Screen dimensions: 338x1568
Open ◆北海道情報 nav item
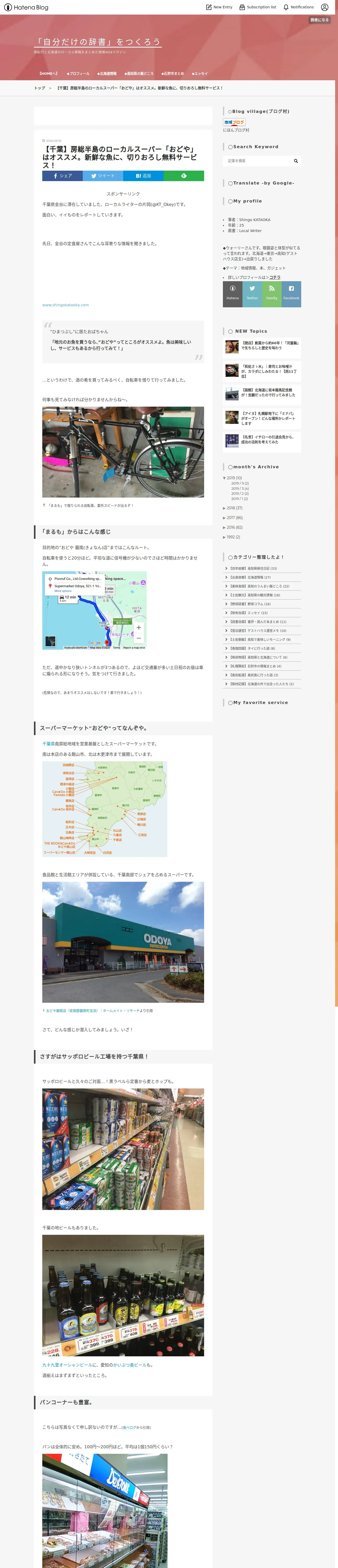point(107,74)
